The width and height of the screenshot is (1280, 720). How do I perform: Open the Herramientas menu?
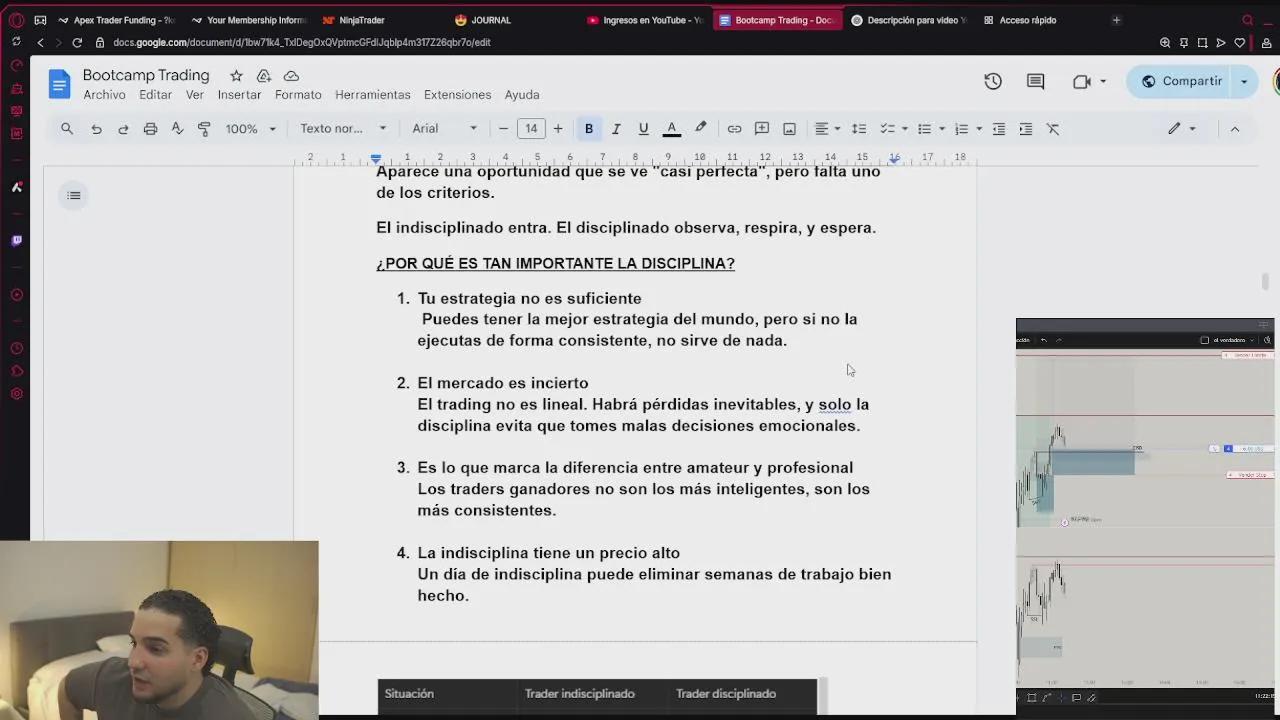(372, 94)
